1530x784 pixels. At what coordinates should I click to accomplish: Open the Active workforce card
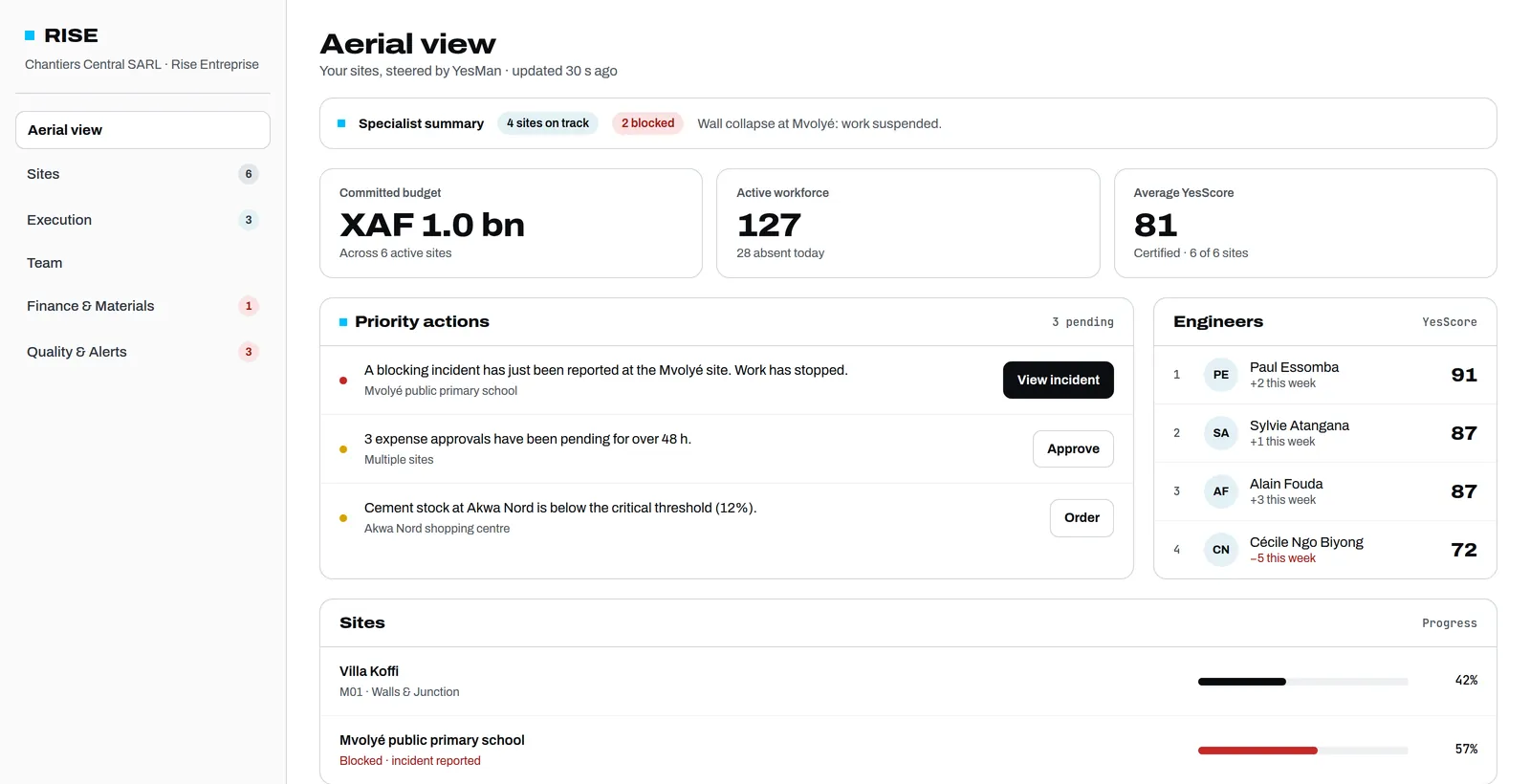907,224
